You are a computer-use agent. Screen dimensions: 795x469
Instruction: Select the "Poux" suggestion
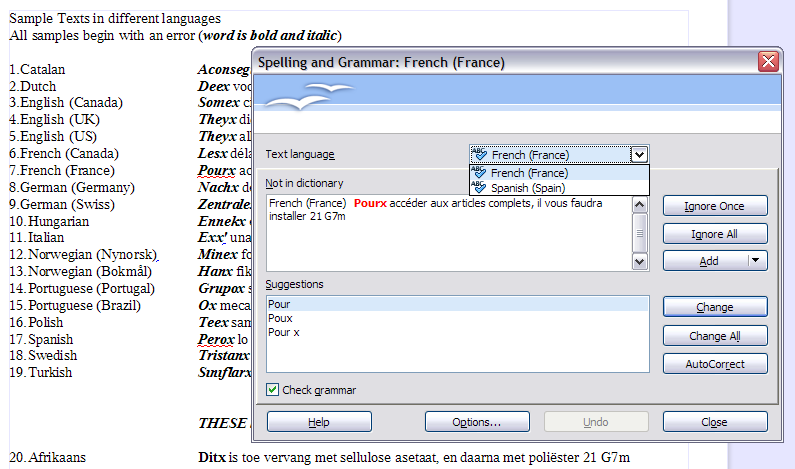tap(280, 318)
